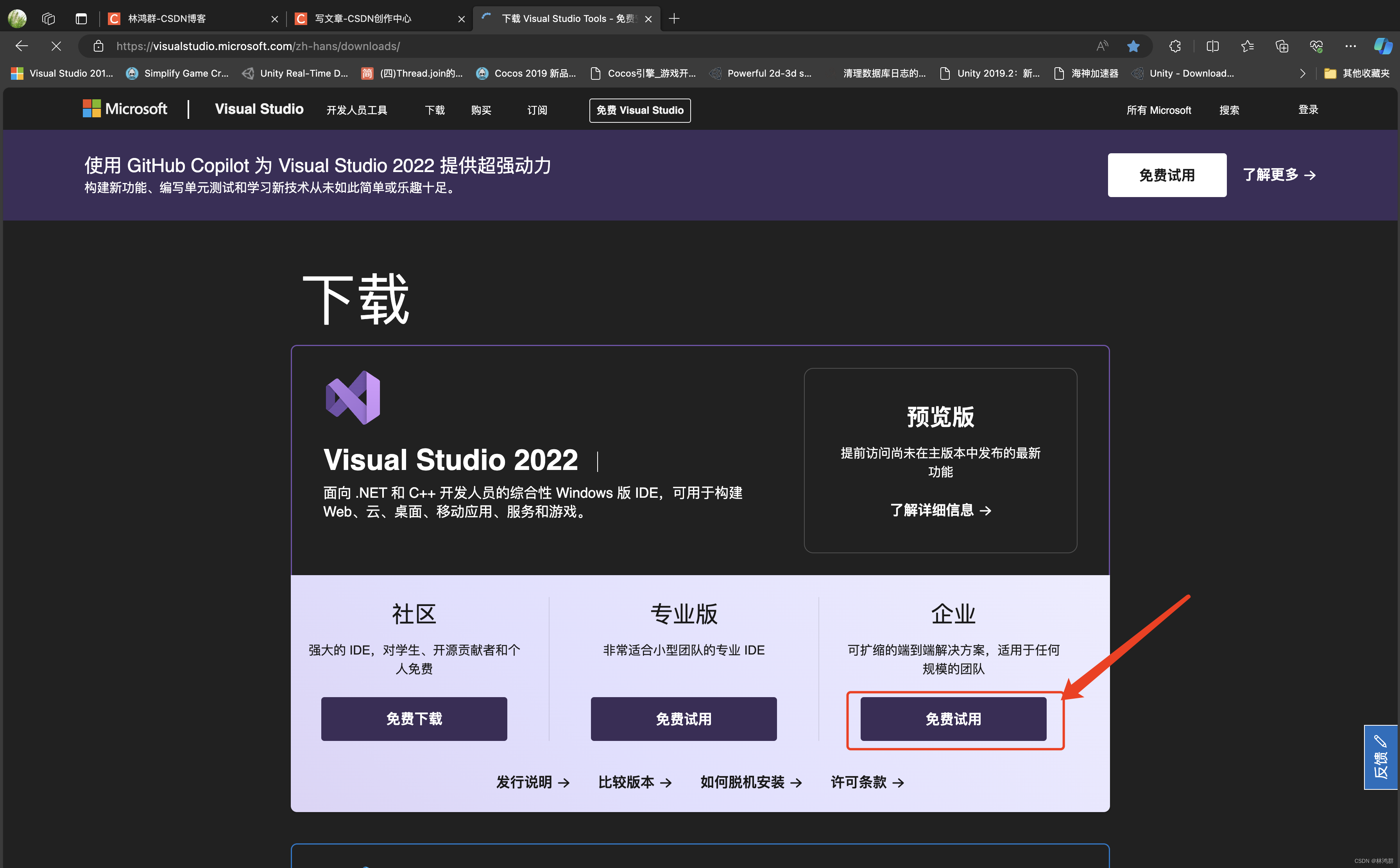Click the page loading stop icon

pyautogui.click(x=55, y=46)
